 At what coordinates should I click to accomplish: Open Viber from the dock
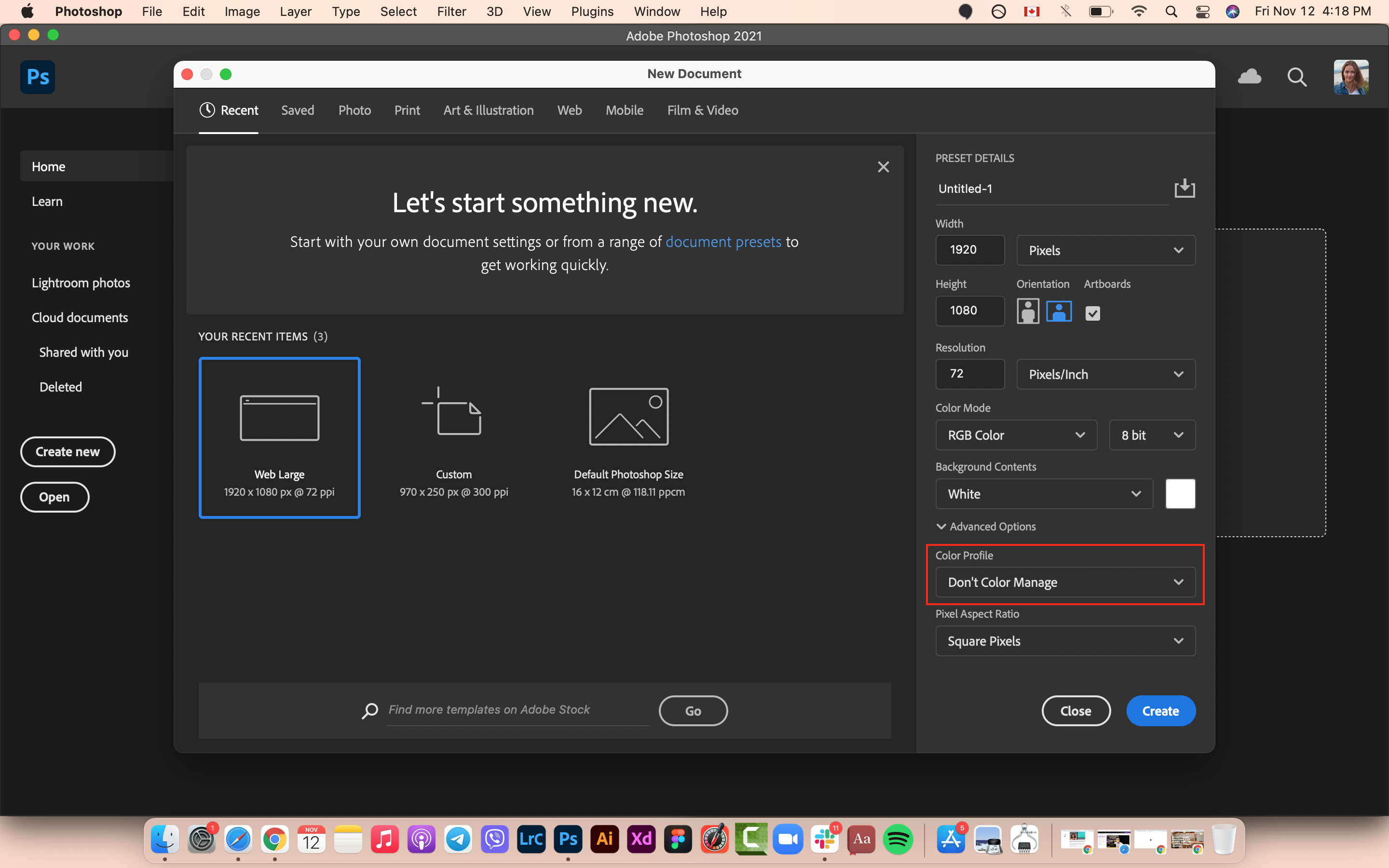495,839
